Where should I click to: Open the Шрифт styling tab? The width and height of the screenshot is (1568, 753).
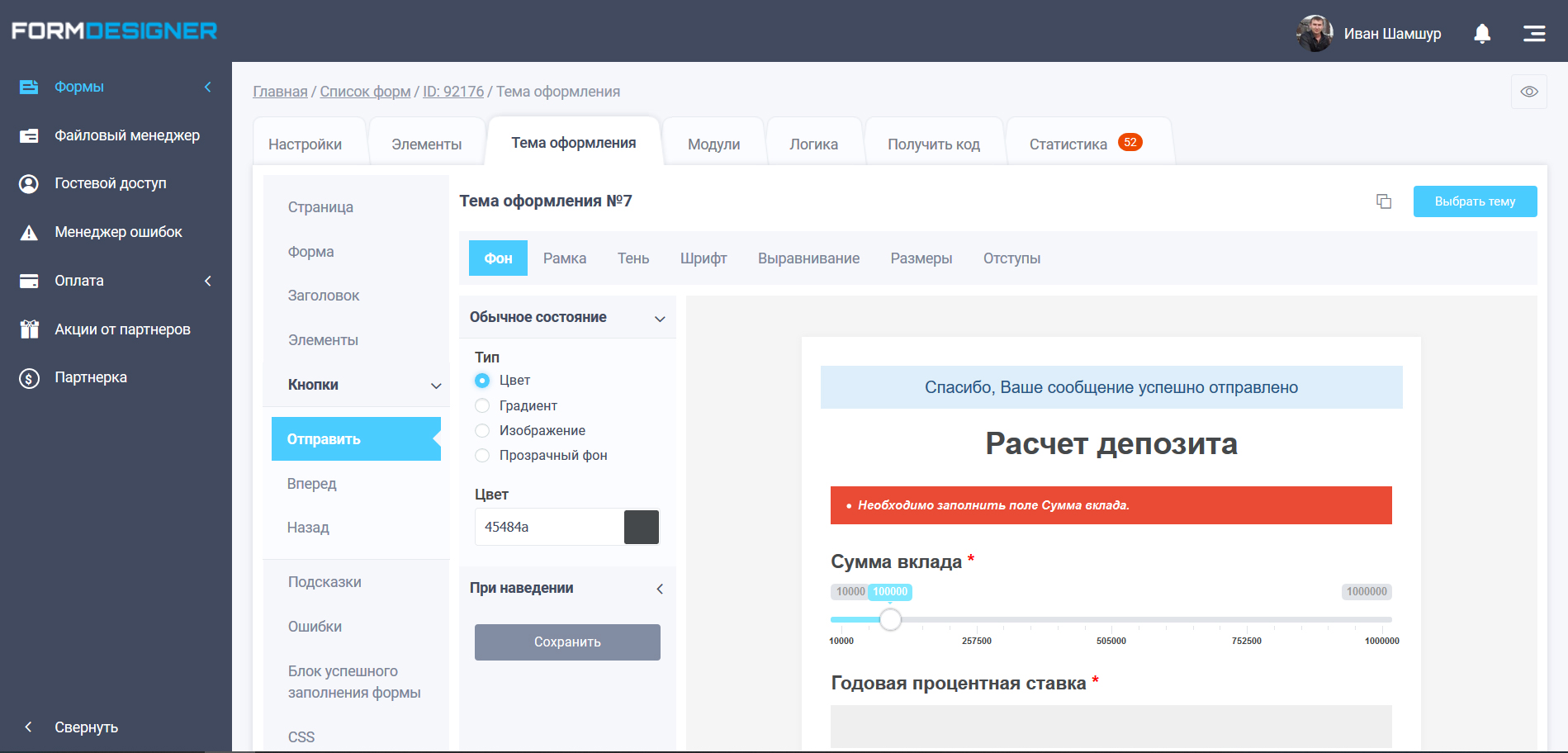(x=703, y=258)
